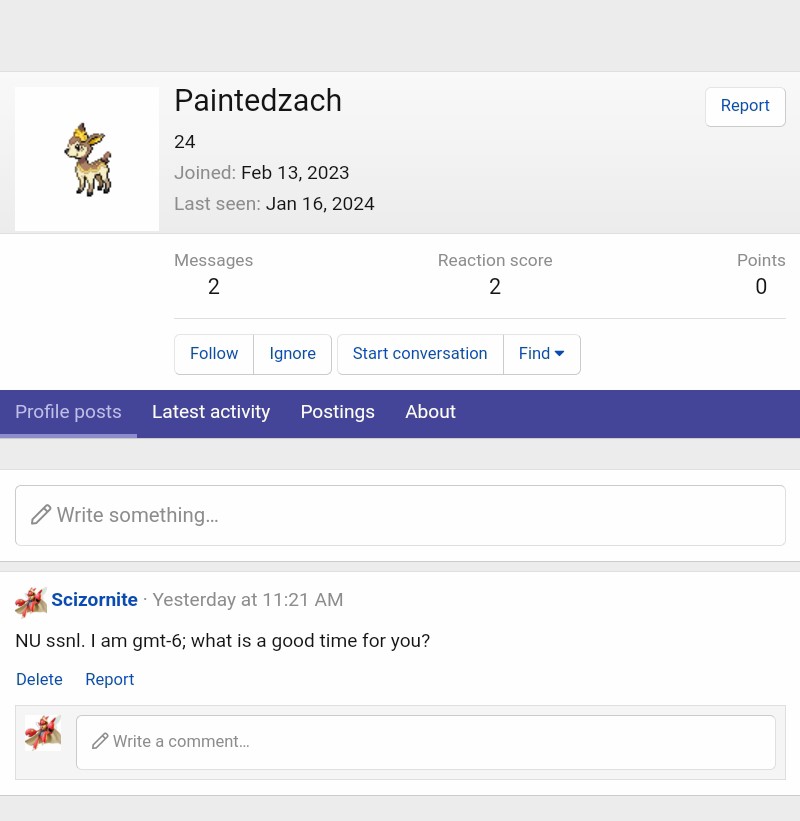800x821 pixels.
Task: Open the Postings tab
Action: click(338, 413)
